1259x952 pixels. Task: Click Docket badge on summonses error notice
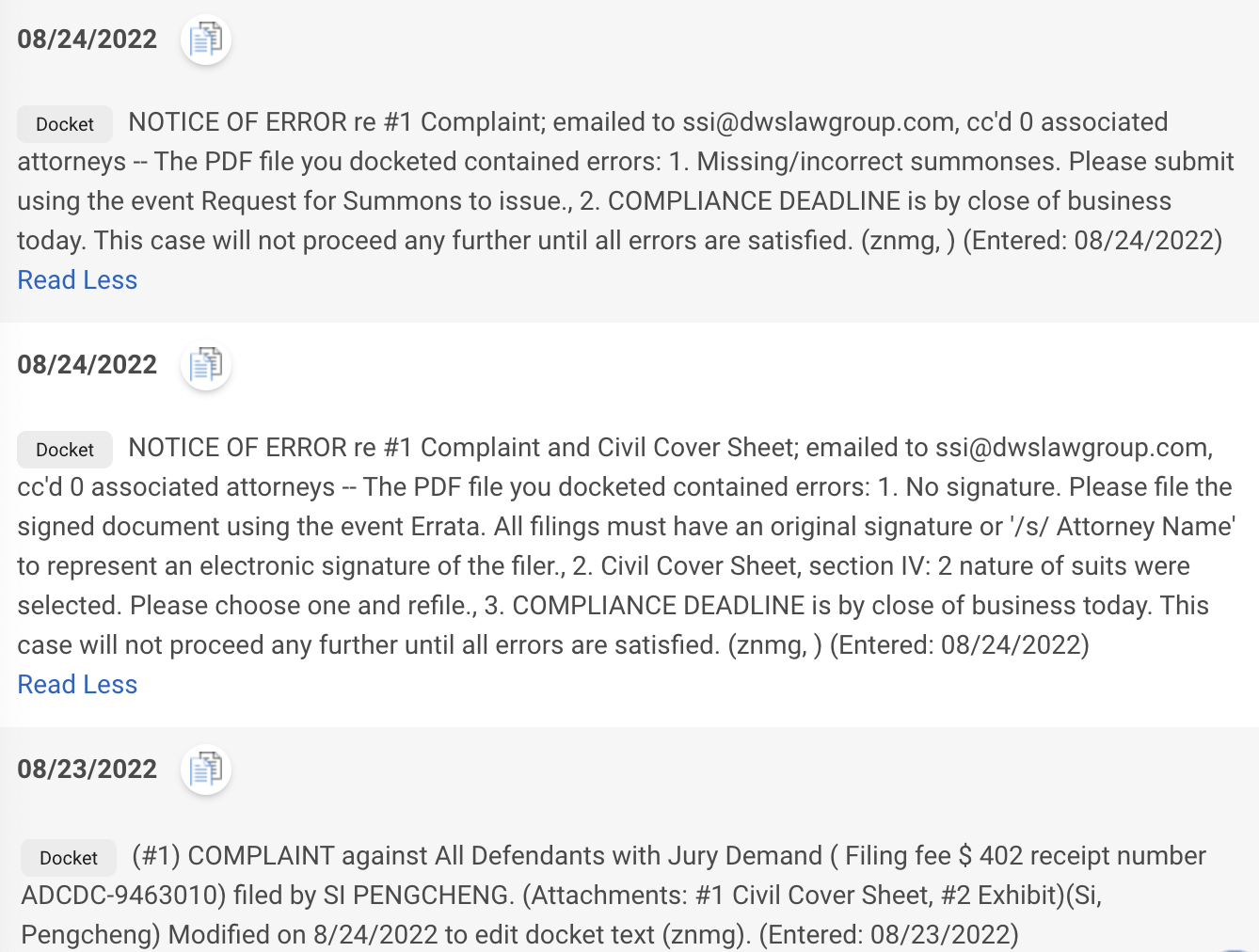(x=65, y=124)
